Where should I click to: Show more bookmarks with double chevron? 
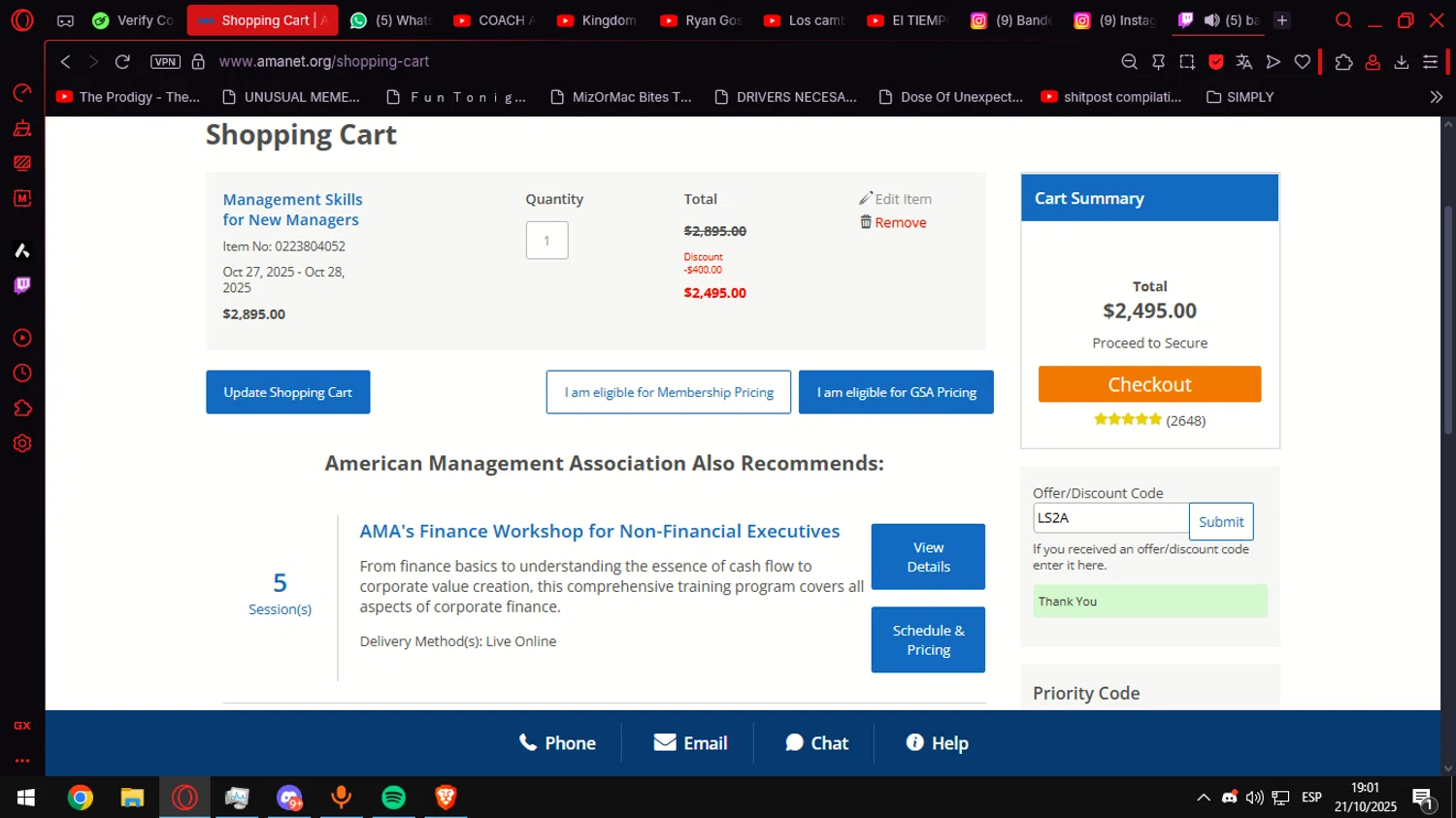coord(1437,97)
